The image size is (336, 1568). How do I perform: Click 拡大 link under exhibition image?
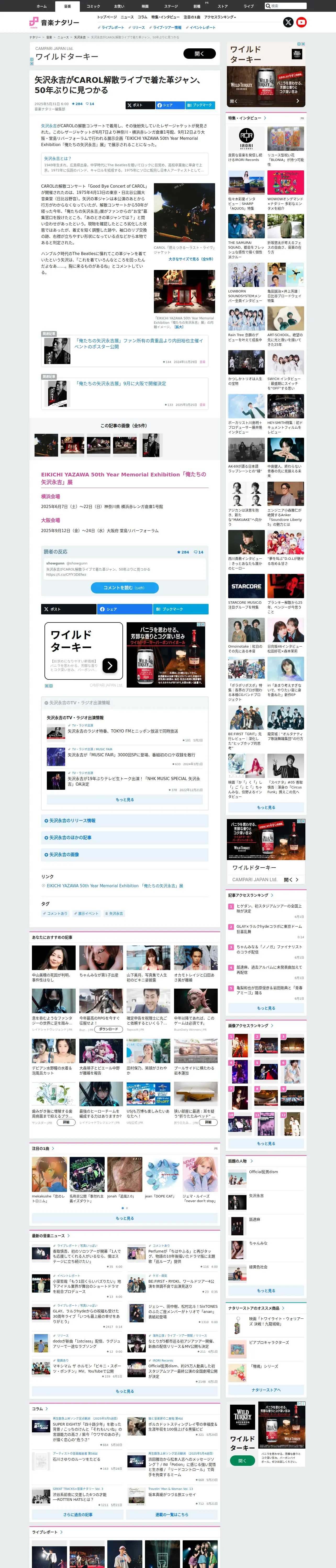179,327
